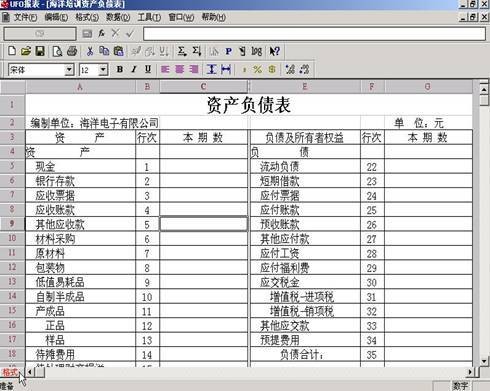Select the 银行存款 cell
The width and height of the screenshot is (490, 391).
80,181
